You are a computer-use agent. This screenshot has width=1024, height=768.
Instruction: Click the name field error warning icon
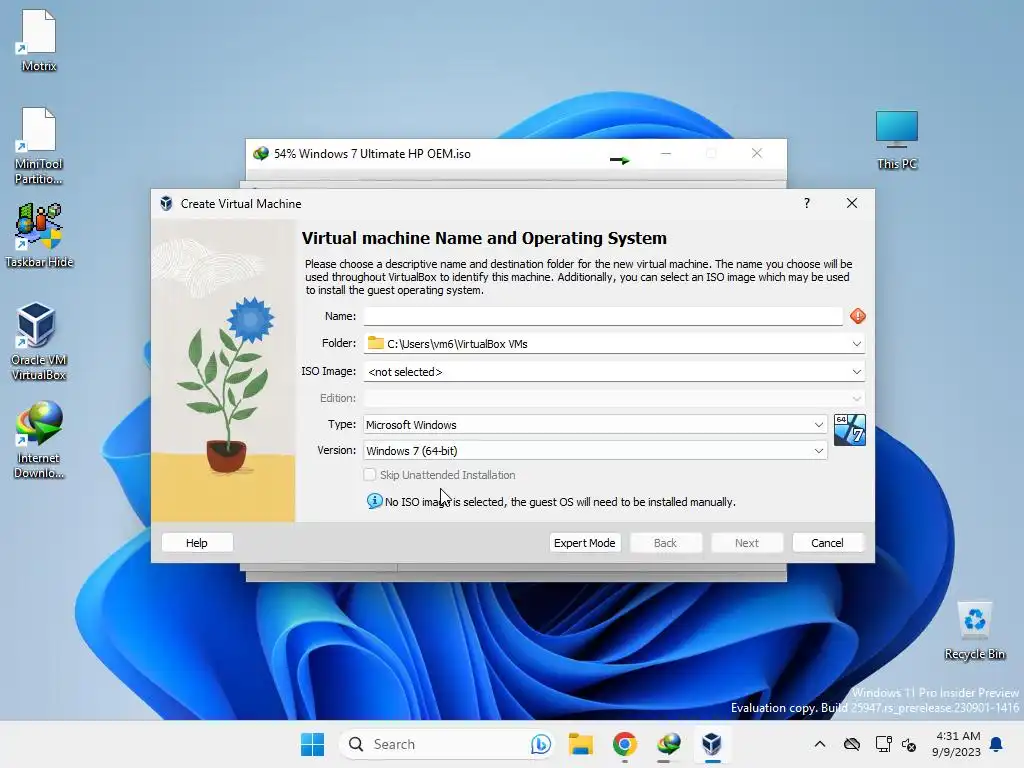click(x=857, y=316)
